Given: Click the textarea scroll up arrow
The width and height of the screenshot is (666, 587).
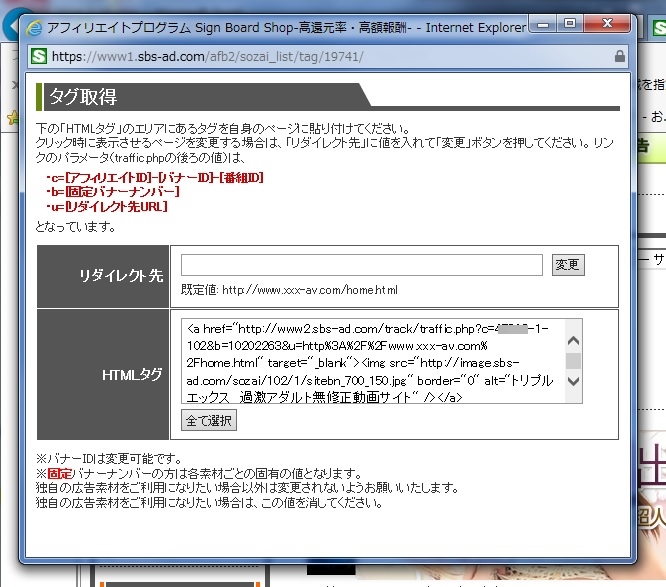Looking at the screenshot, I should click(573, 340).
